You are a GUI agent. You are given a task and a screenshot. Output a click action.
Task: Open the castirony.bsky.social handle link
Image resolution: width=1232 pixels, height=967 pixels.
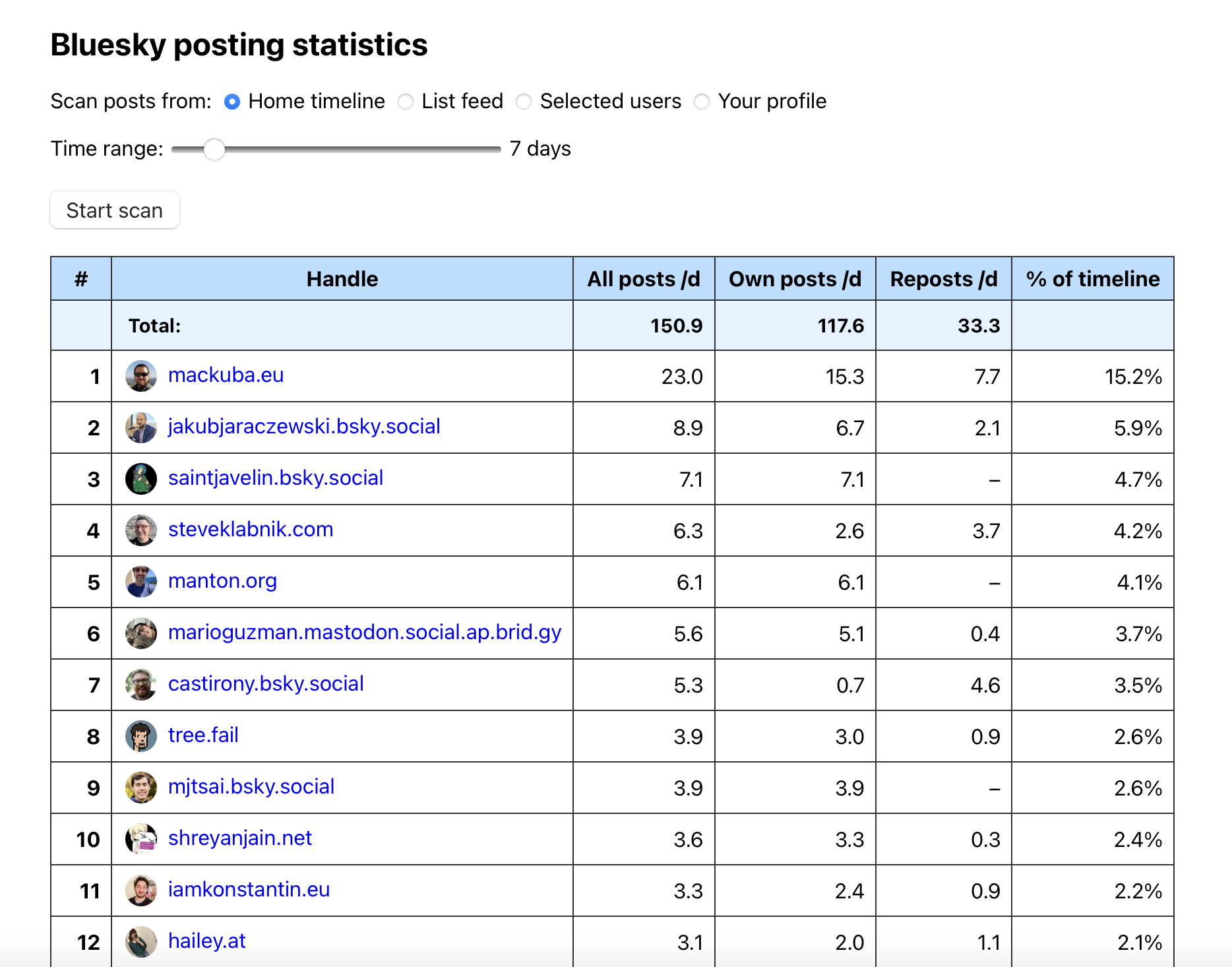tap(266, 684)
